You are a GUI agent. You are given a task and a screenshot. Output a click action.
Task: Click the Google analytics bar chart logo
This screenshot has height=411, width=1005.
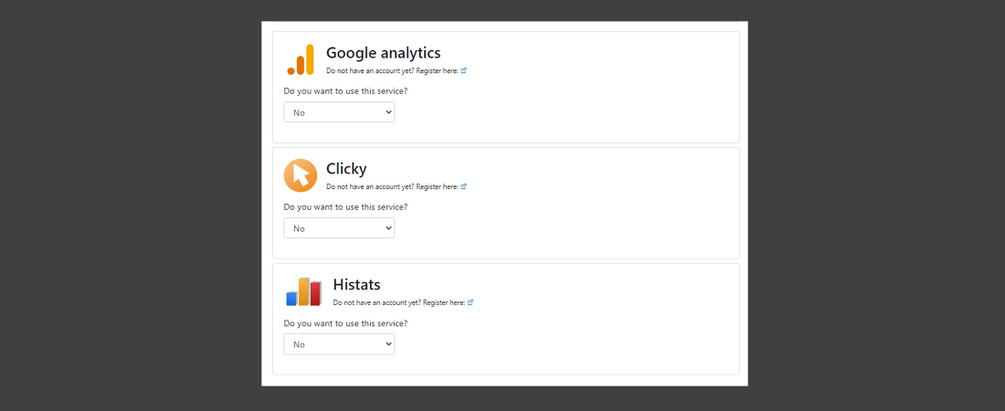(300, 60)
